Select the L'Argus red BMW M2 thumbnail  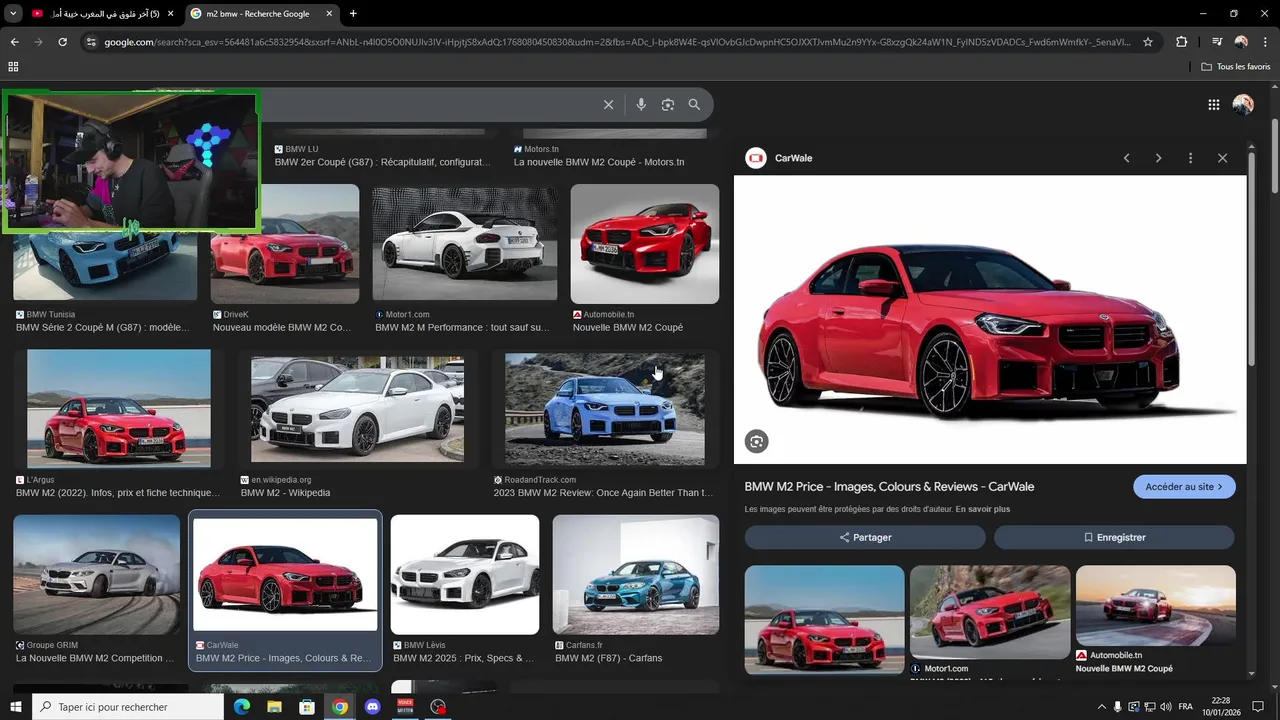[119, 408]
